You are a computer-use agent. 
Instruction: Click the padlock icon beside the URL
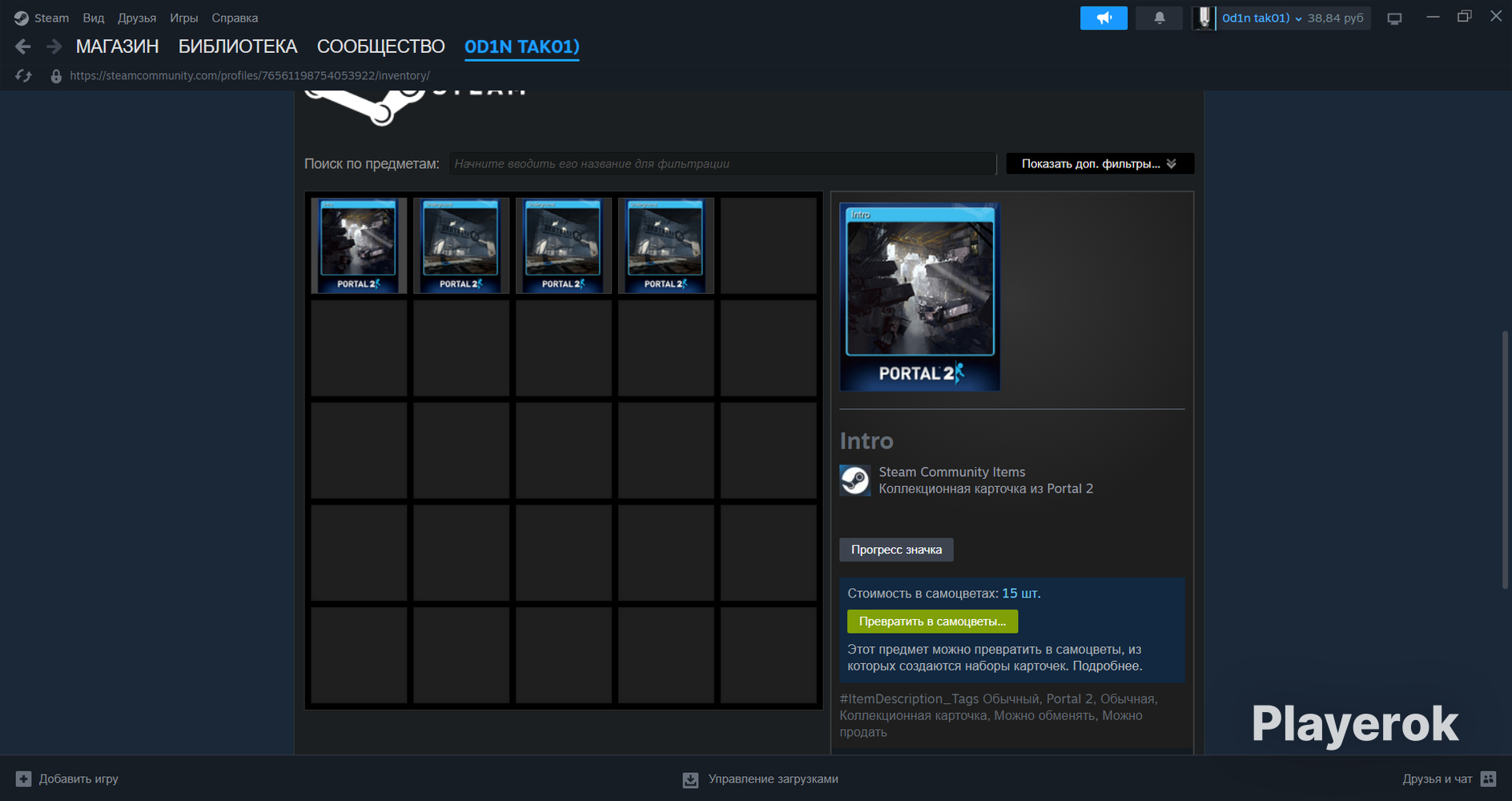pyautogui.click(x=56, y=76)
